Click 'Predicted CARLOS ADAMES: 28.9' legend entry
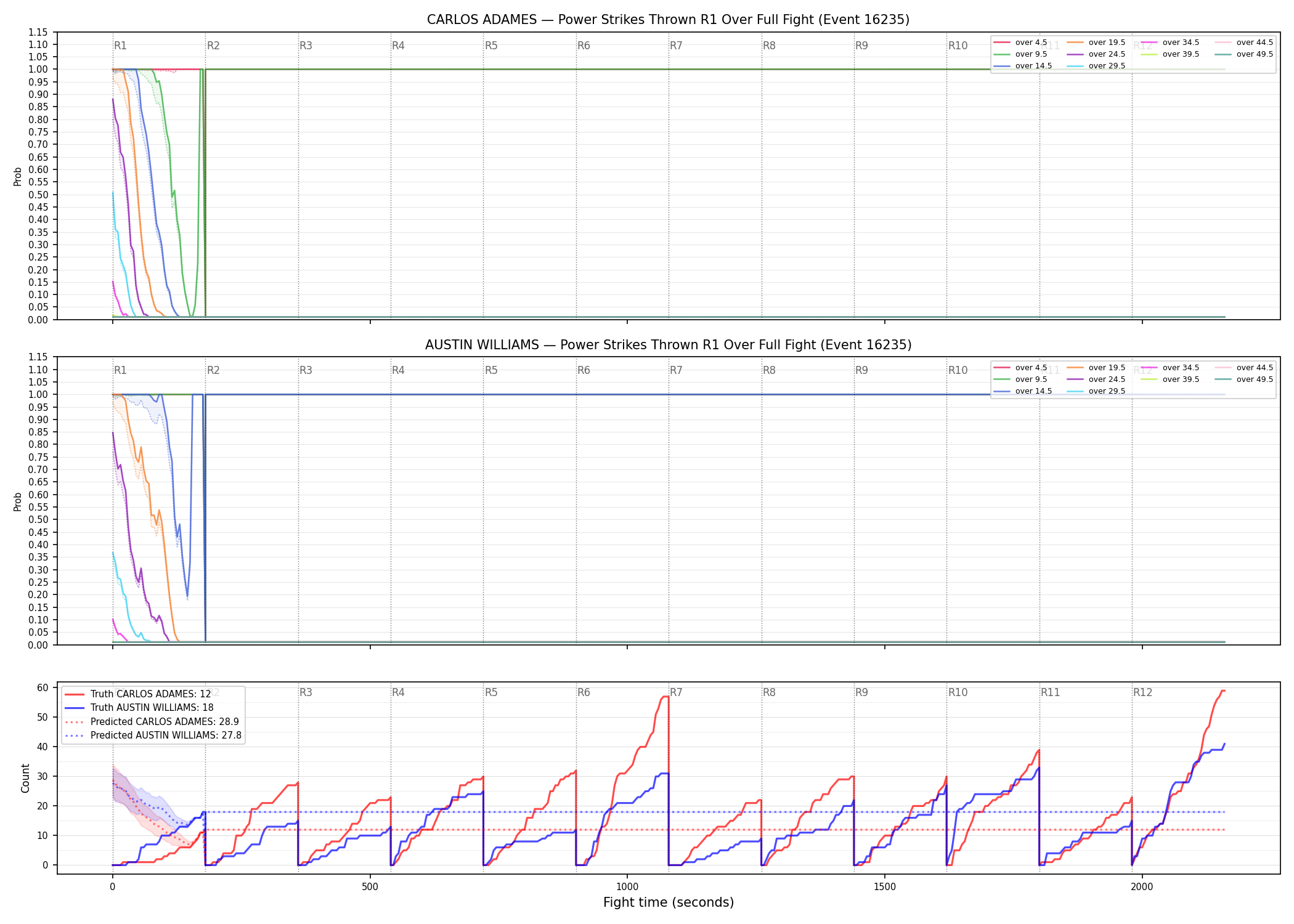The image size is (1294, 924). [x=152, y=722]
